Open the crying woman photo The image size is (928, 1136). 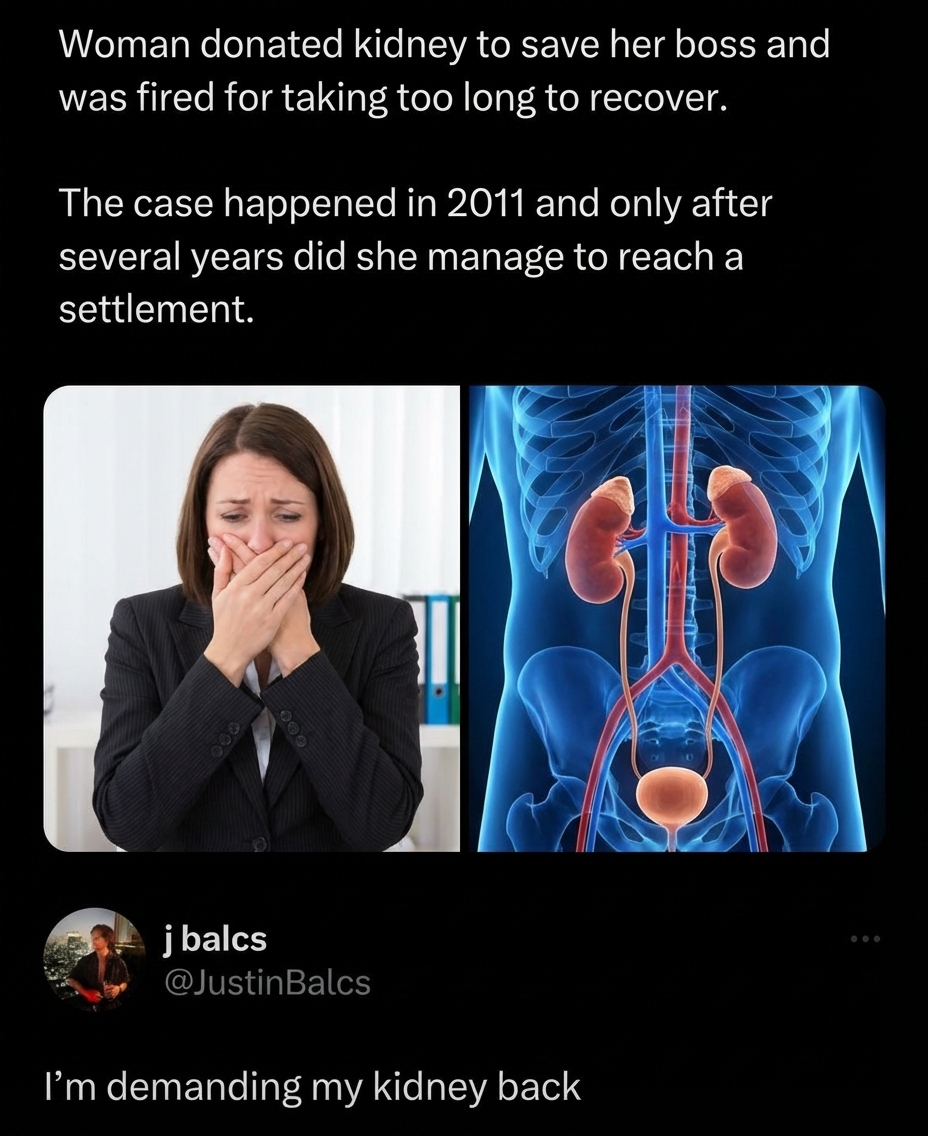tap(251, 618)
